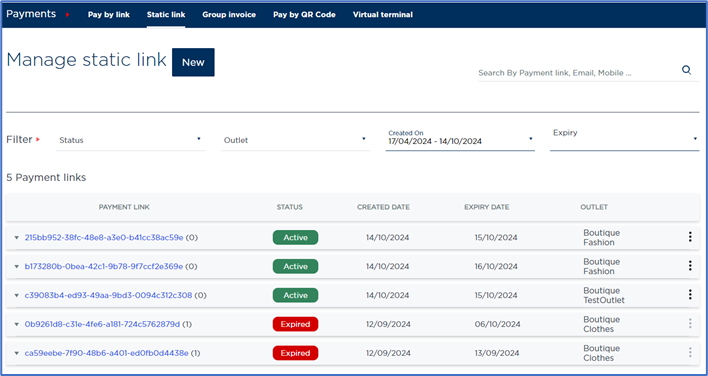Click expiry date 06/10/2024
The image size is (708, 376).
(497, 324)
